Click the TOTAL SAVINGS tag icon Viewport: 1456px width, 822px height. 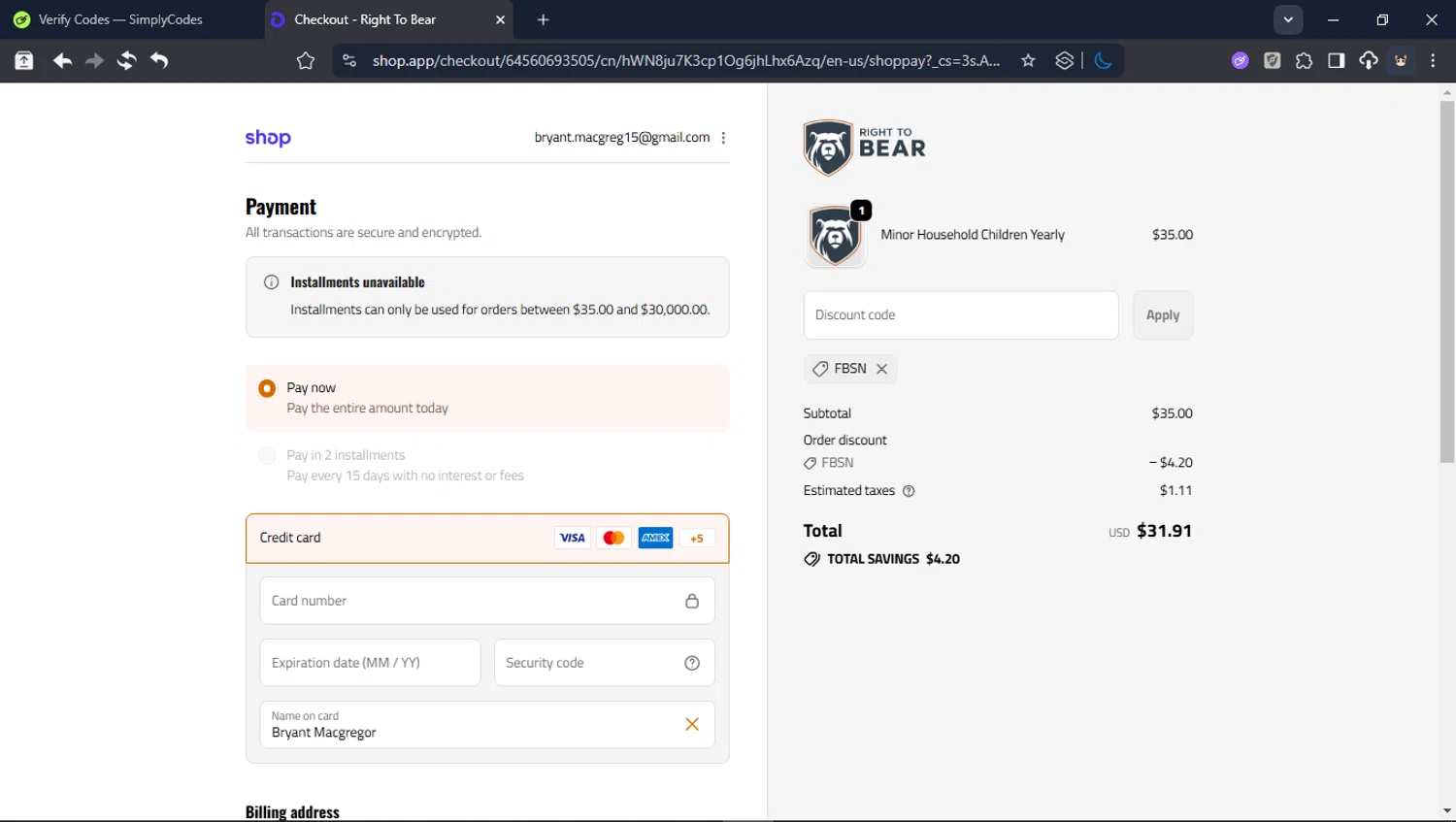coord(812,559)
